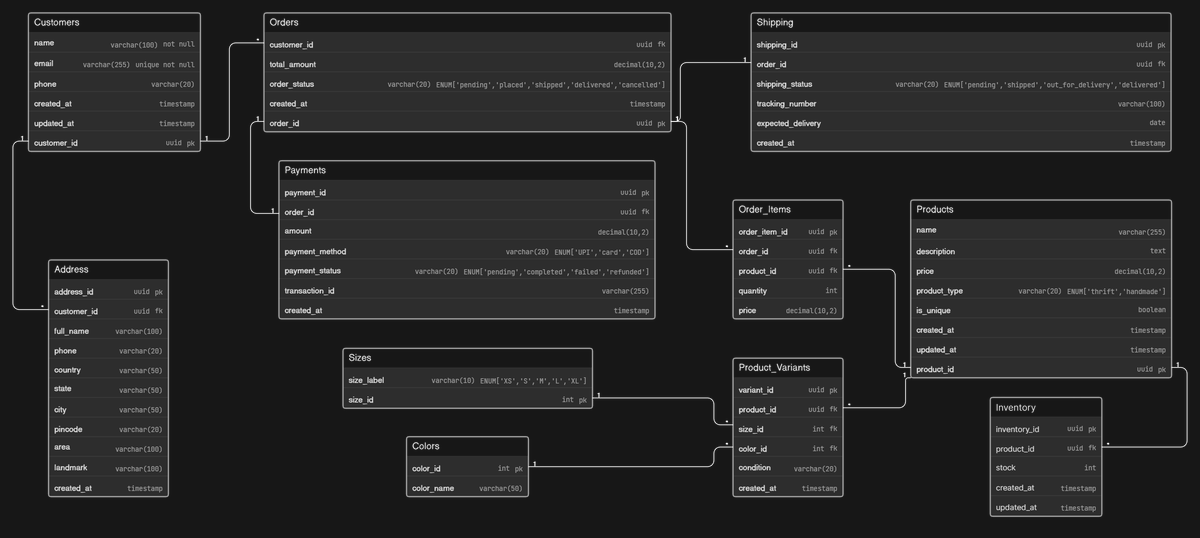The image size is (1200, 538).
Task: Click customer_id primary key row in Customers
Action: [114, 143]
